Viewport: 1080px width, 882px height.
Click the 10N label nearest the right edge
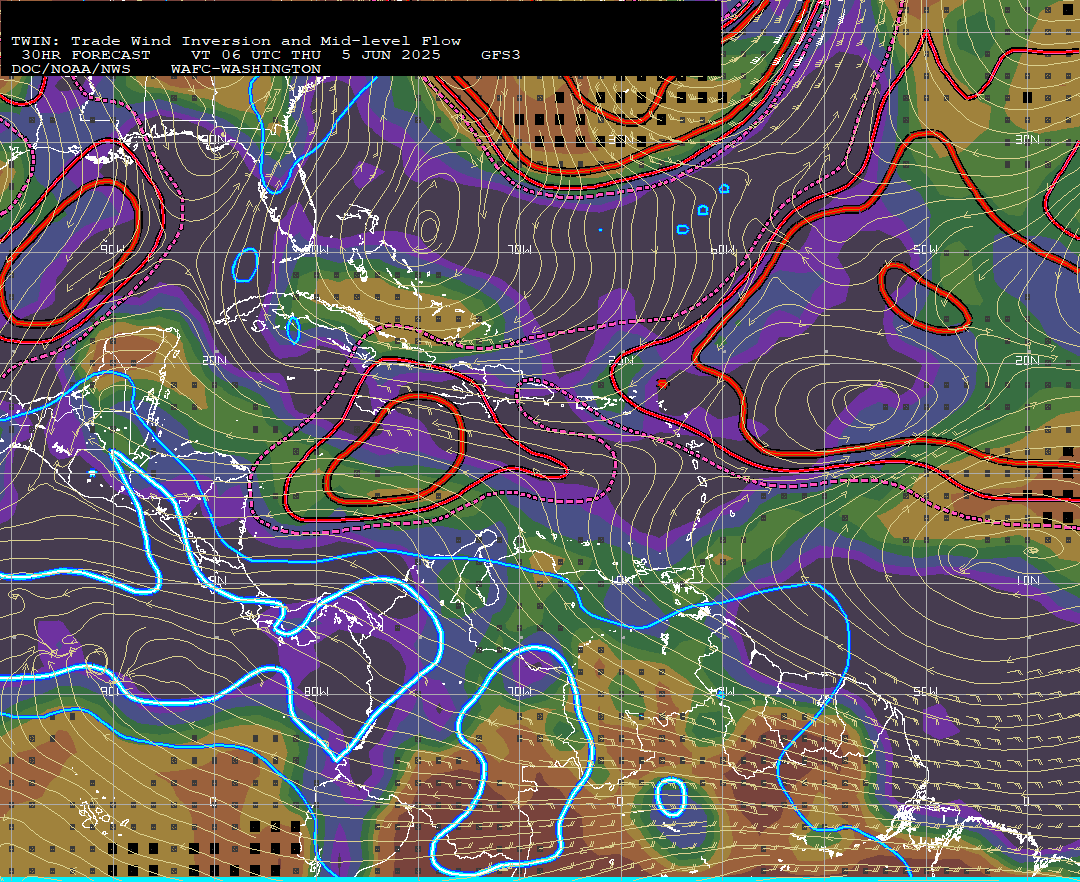coord(1027,580)
